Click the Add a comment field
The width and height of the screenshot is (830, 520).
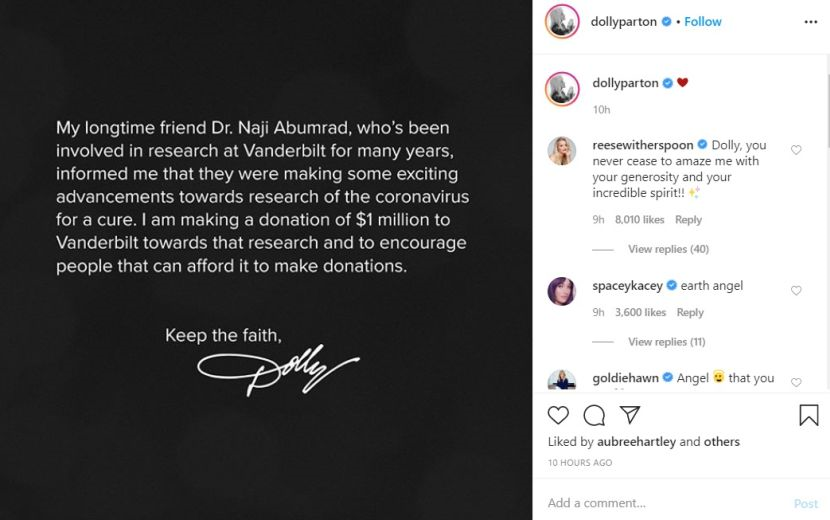[x=660, y=503]
